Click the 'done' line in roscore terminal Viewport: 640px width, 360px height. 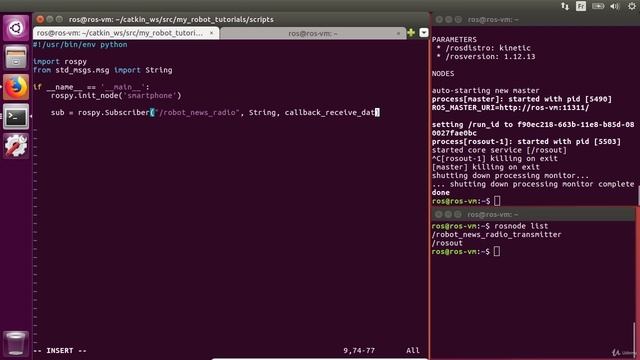click(441, 193)
